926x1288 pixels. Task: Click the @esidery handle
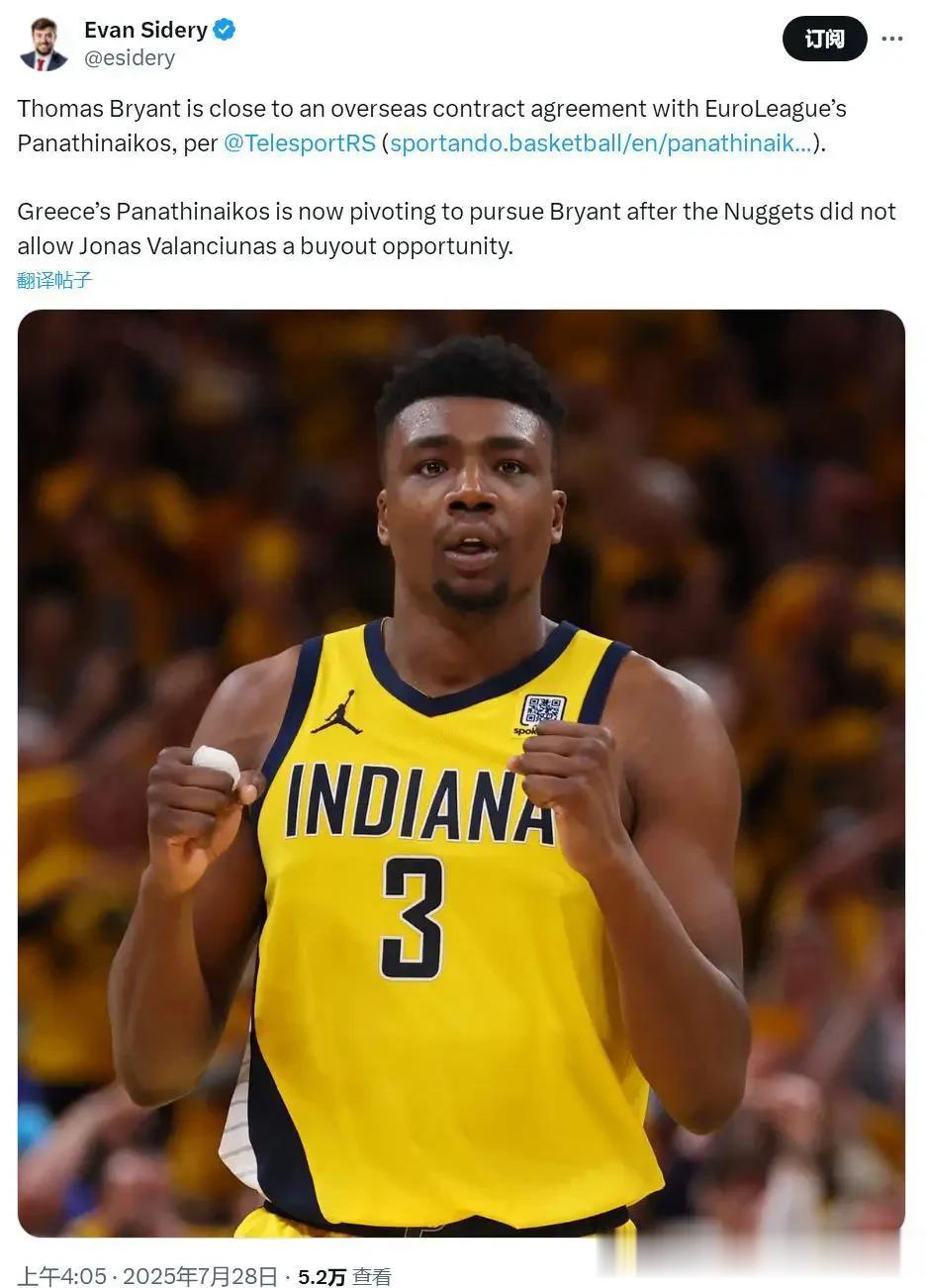130,58
